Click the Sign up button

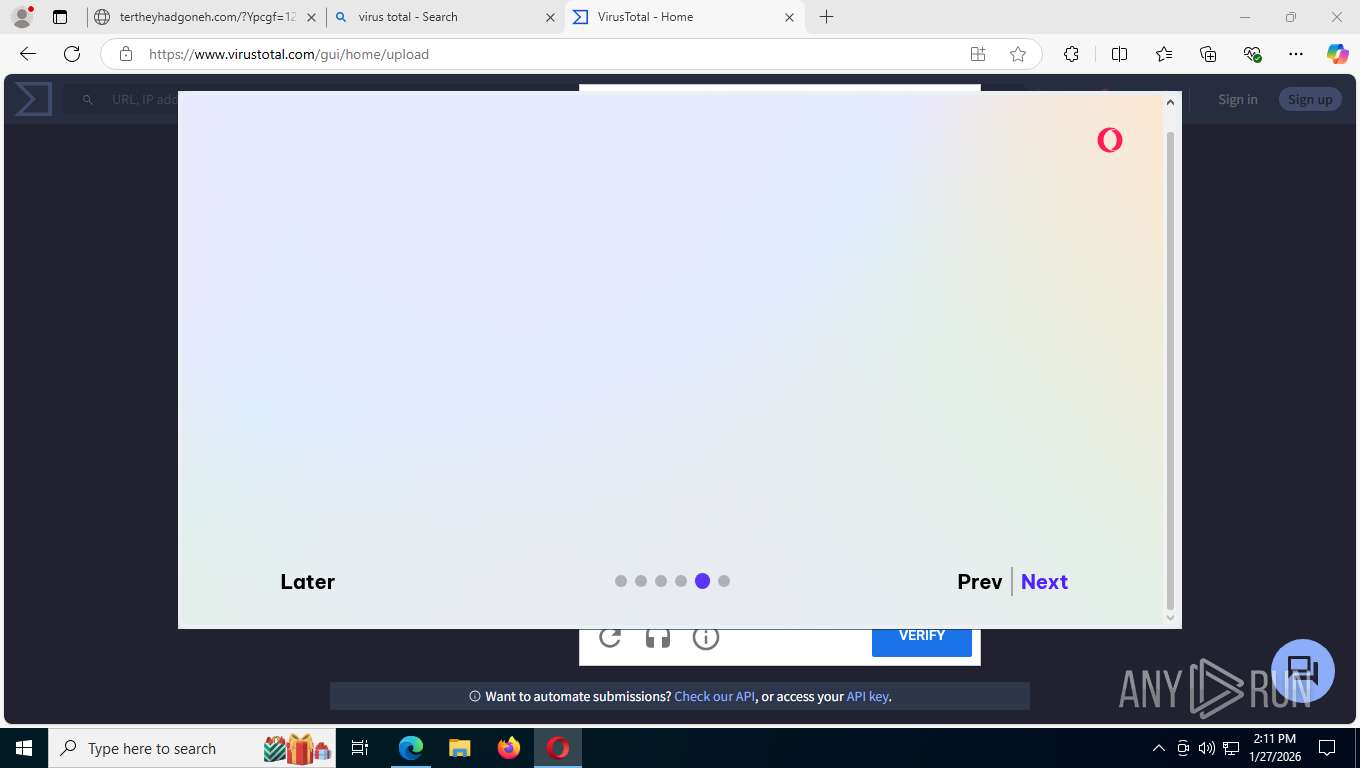tap(1310, 99)
